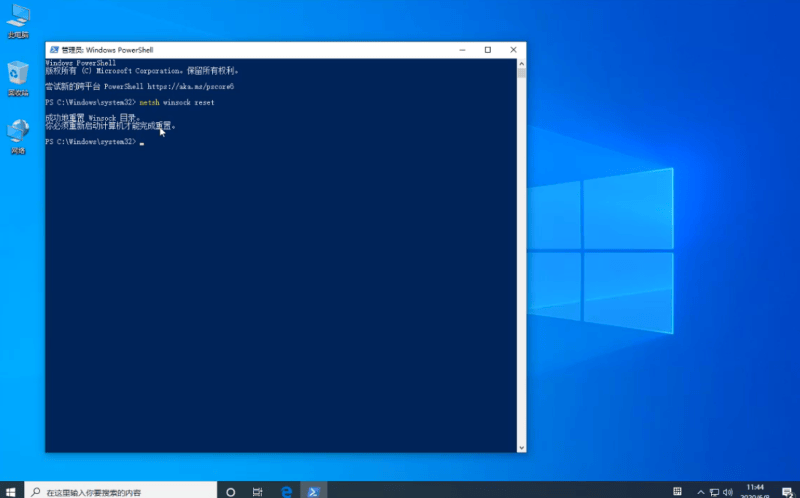Click the taskbar clock showing 11:44
The width and height of the screenshot is (800, 498).
(755, 490)
